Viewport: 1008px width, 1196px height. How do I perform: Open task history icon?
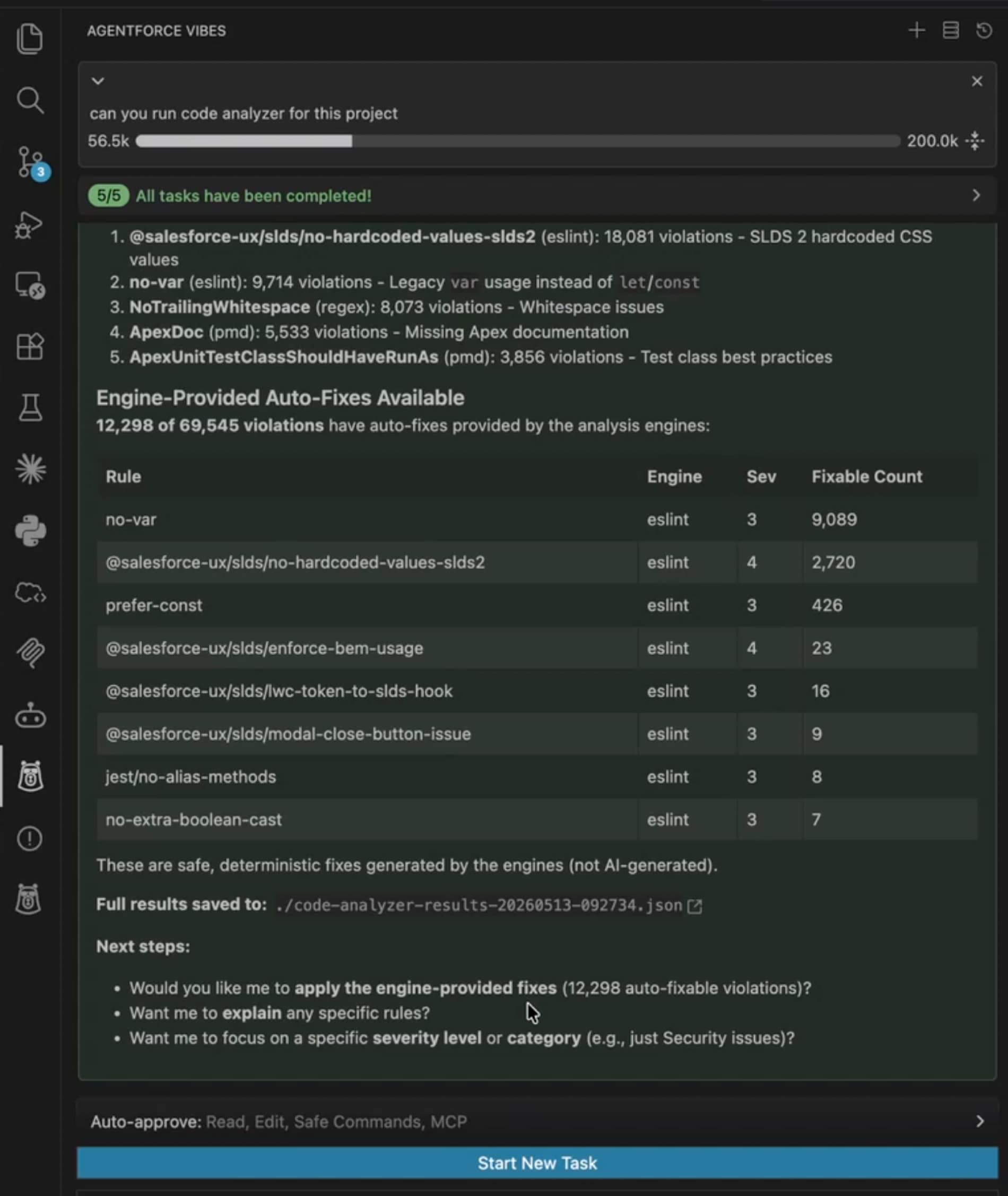tap(984, 30)
